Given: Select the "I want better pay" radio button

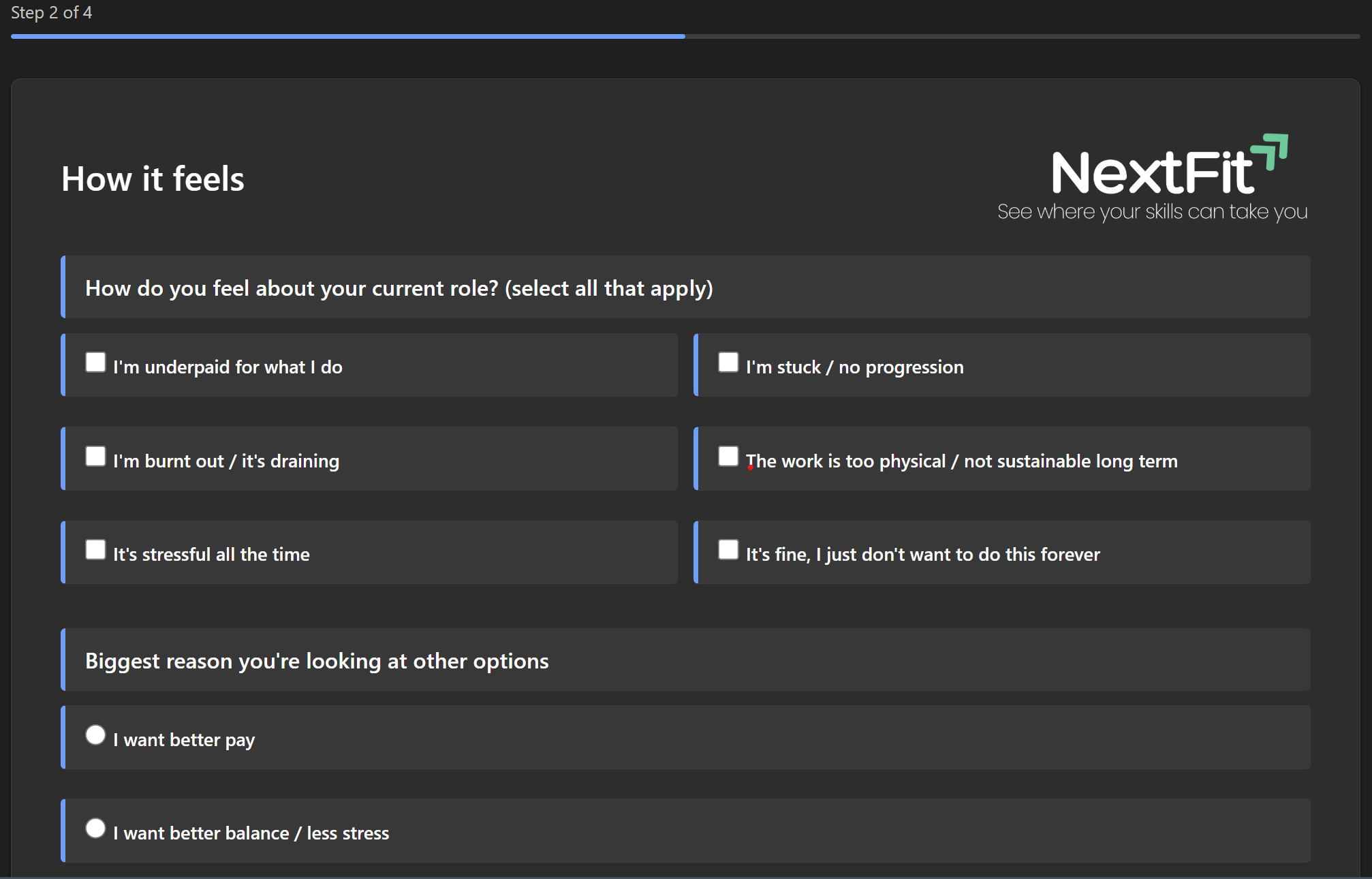Looking at the screenshot, I should [95, 735].
